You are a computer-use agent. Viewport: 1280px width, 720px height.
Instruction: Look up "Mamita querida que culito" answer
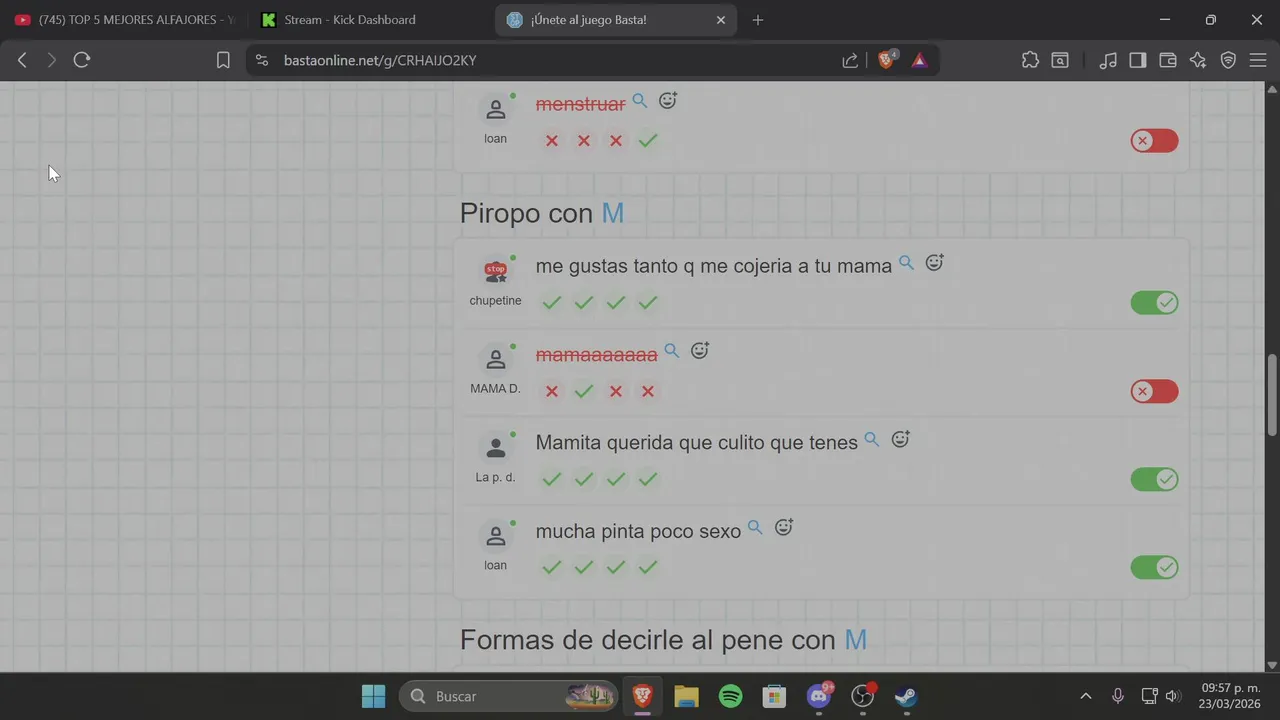(x=872, y=439)
